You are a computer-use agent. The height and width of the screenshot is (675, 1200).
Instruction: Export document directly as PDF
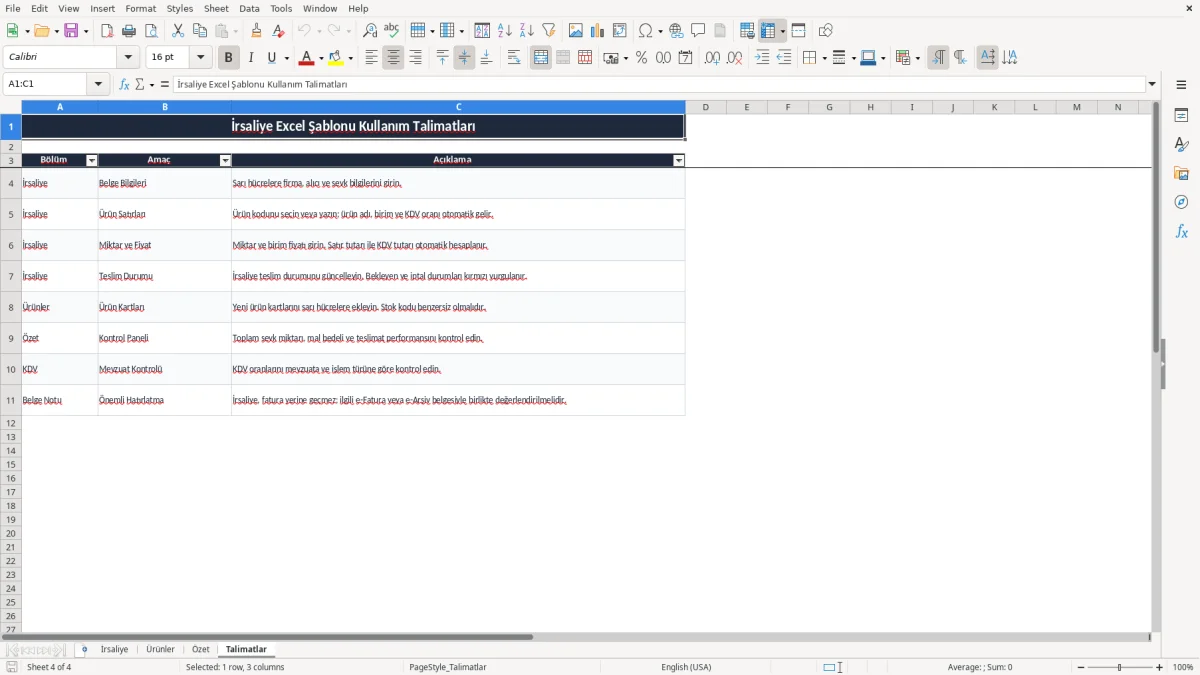tap(107, 31)
